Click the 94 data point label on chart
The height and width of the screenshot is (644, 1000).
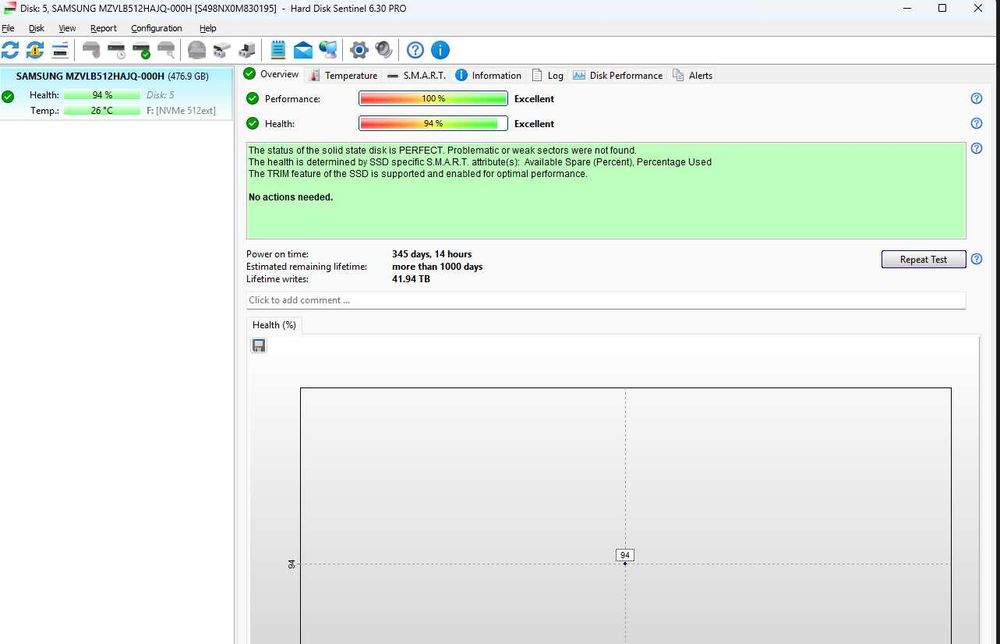tap(624, 555)
